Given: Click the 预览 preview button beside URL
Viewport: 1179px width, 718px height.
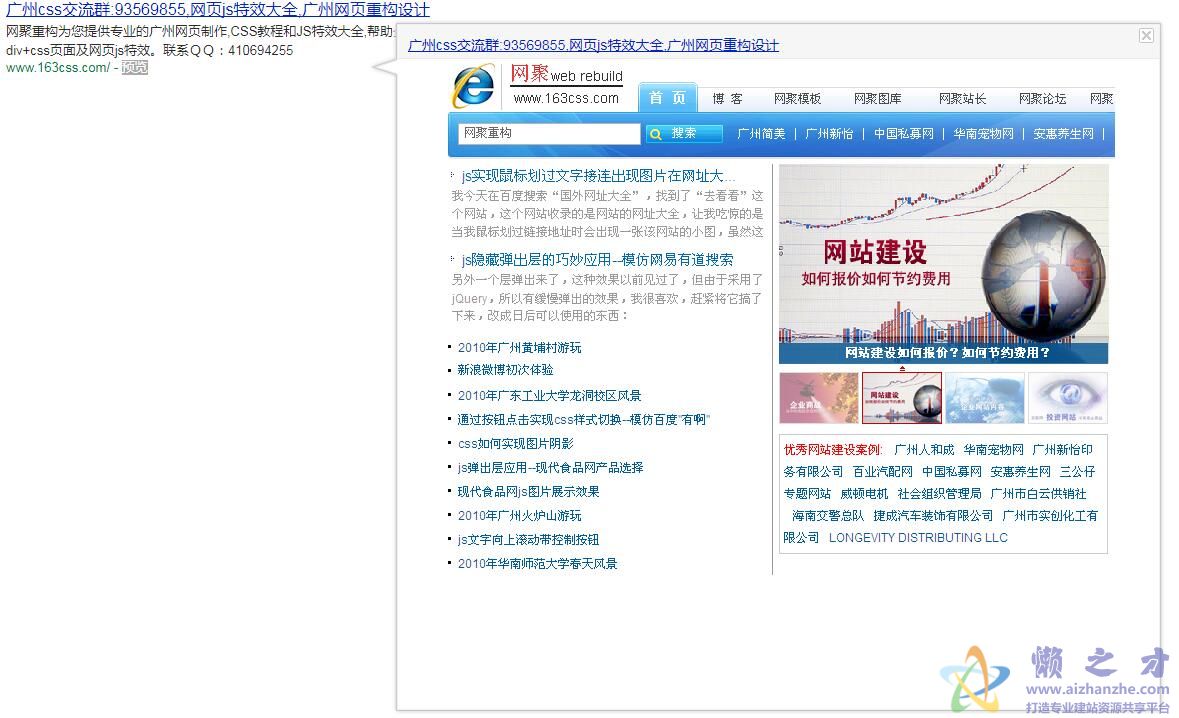Looking at the screenshot, I should (135, 68).
